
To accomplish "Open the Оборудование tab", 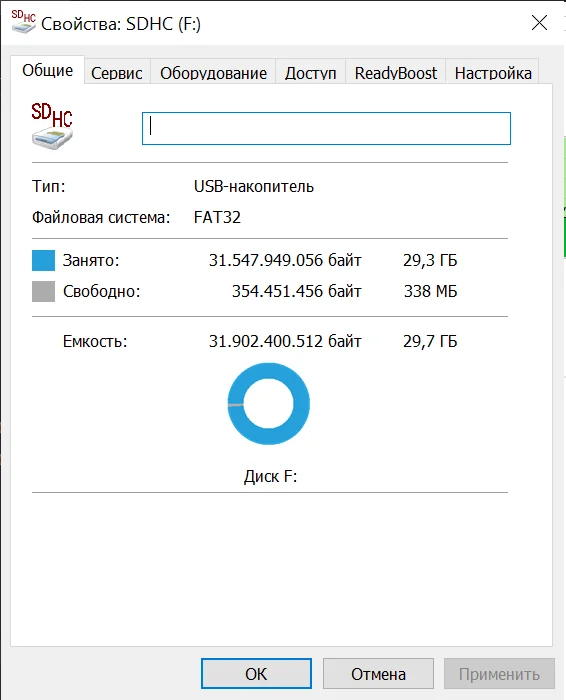I will (213, 73).
